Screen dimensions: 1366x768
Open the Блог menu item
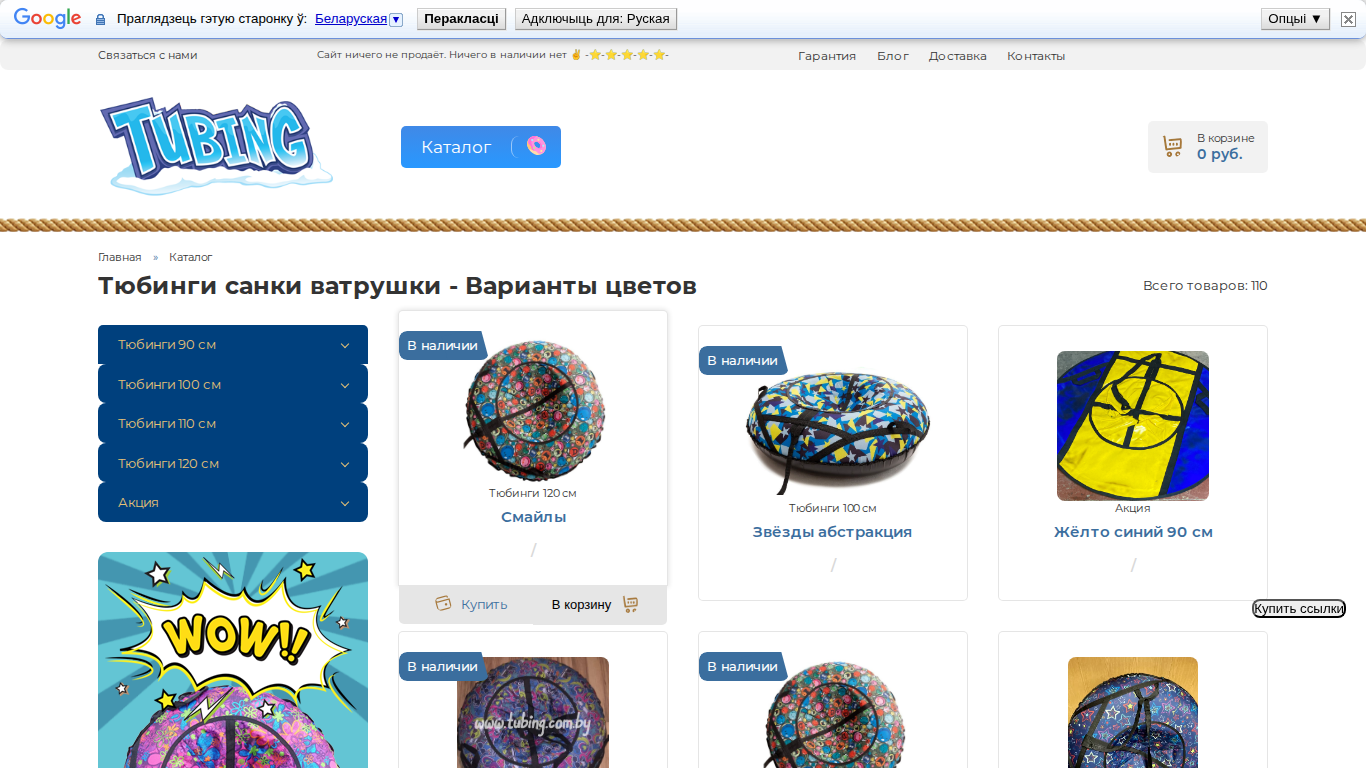[893, 56]
